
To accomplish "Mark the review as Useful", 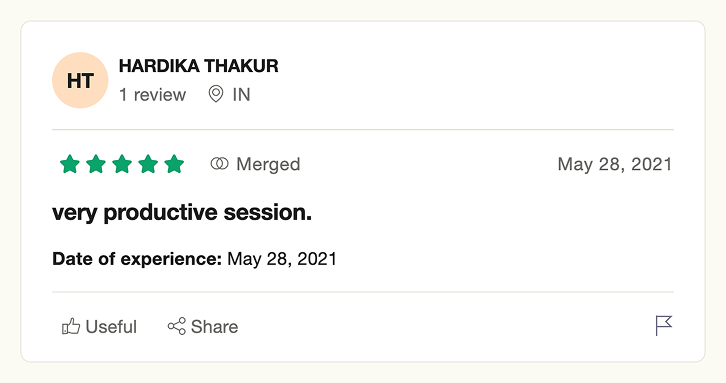I will coord(99,326).
